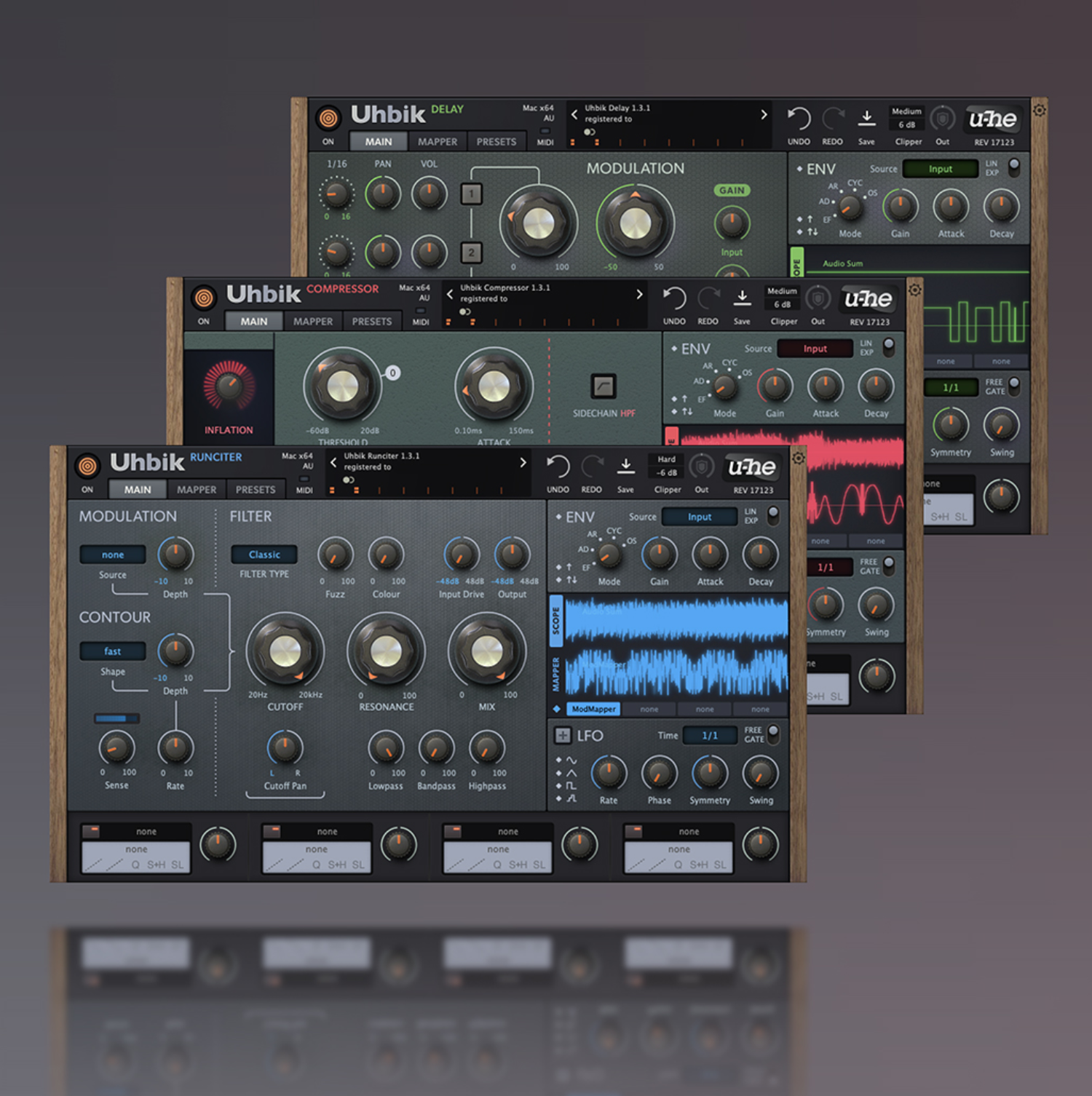Open the Compressor ENV Source Input dropdown

coord(815,349)
